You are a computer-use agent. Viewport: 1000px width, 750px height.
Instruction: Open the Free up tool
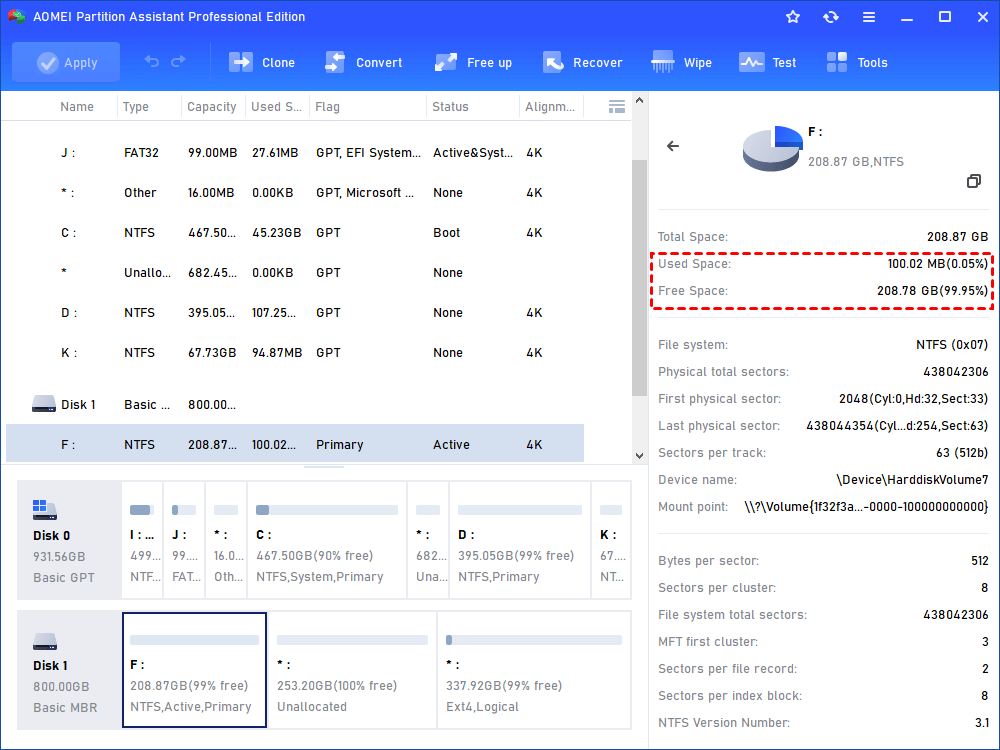click(x=473, y=62)
